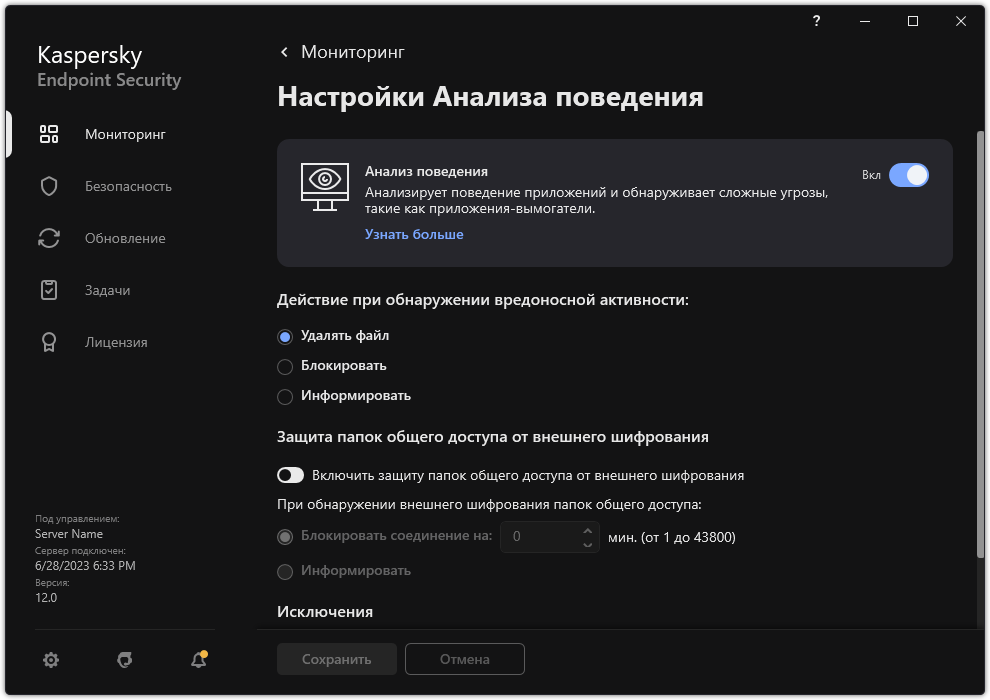Cancel changes with the Отмена button

tap(464, 659)
